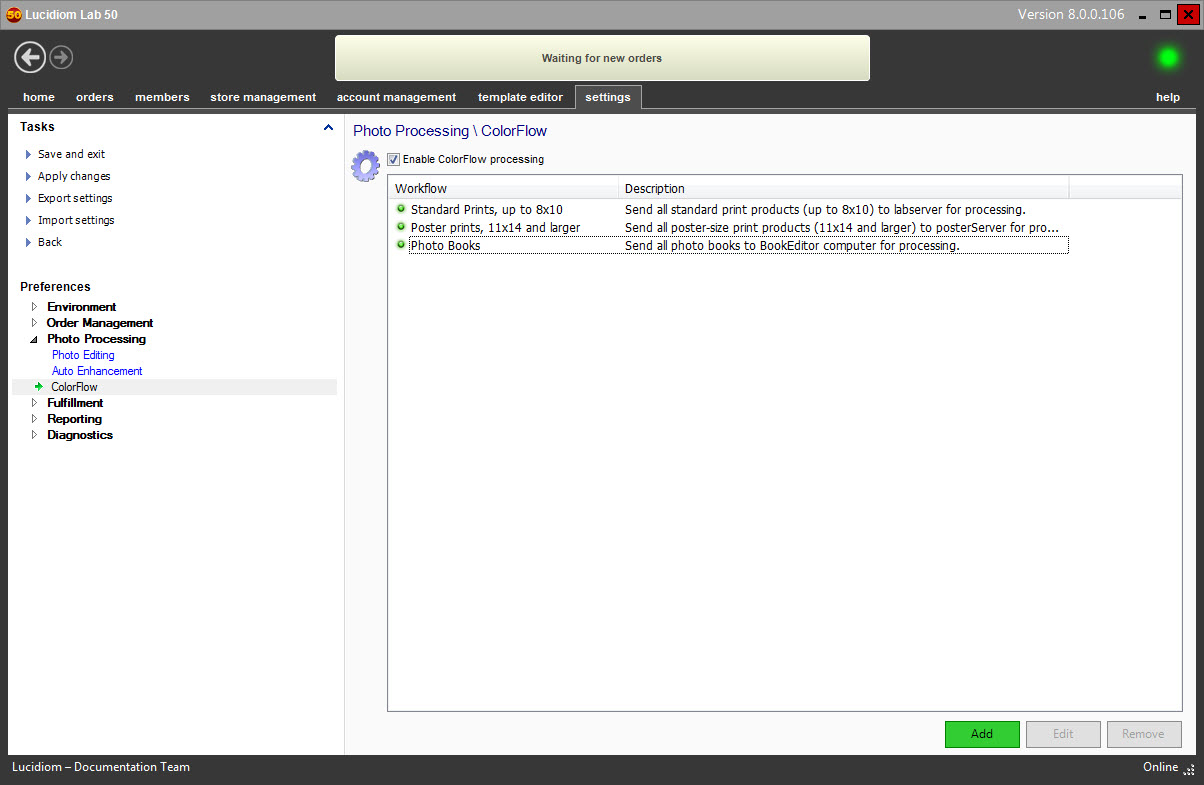1204x785 pixels.
Task: Click the green arrow beside ColorFlow
Action: (39, 386)
